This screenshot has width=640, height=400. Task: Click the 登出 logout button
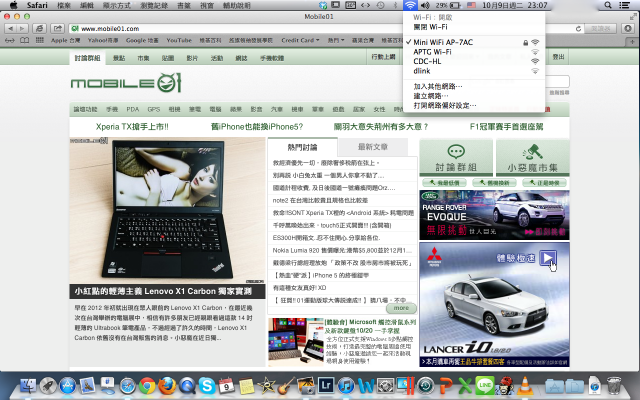[558, 57]
